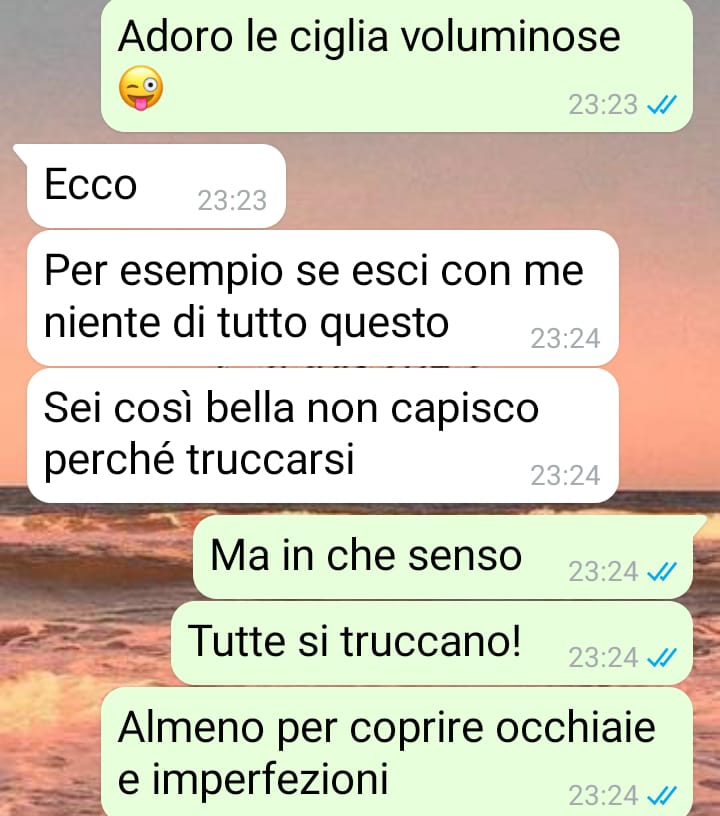Viewport: 720px width, 816px height.
Task: Select the 'Per esempio se esci con me' message
Action: coord(323,298)
